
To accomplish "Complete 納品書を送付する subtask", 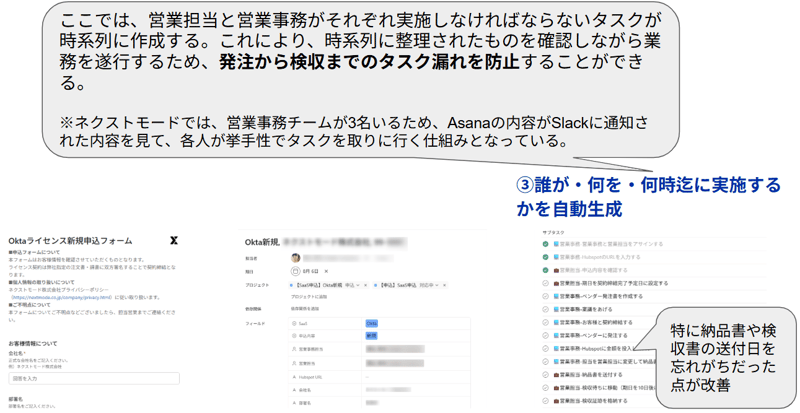I will (x=545, y=375).
